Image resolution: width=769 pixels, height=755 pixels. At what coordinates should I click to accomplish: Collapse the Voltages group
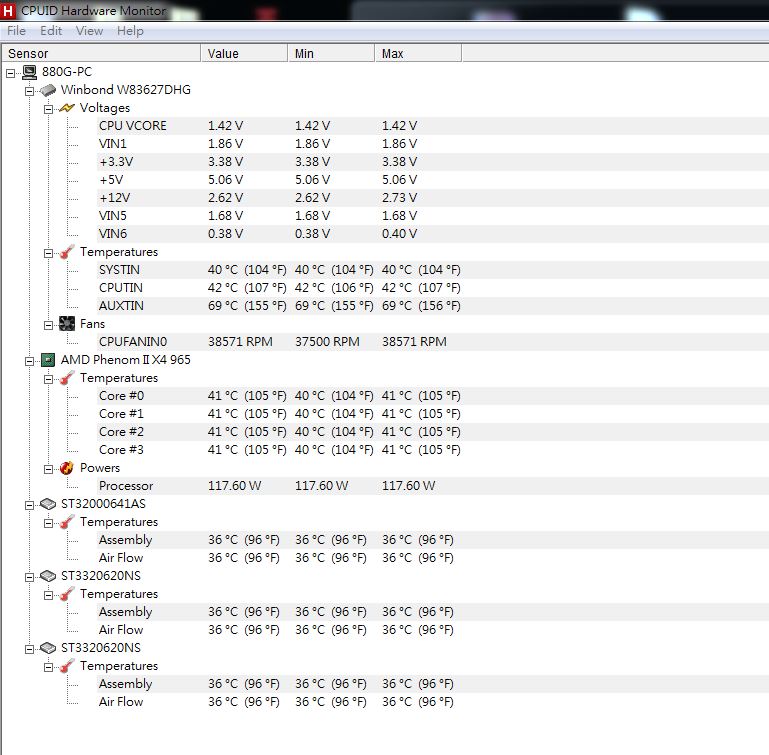point(48,109)
